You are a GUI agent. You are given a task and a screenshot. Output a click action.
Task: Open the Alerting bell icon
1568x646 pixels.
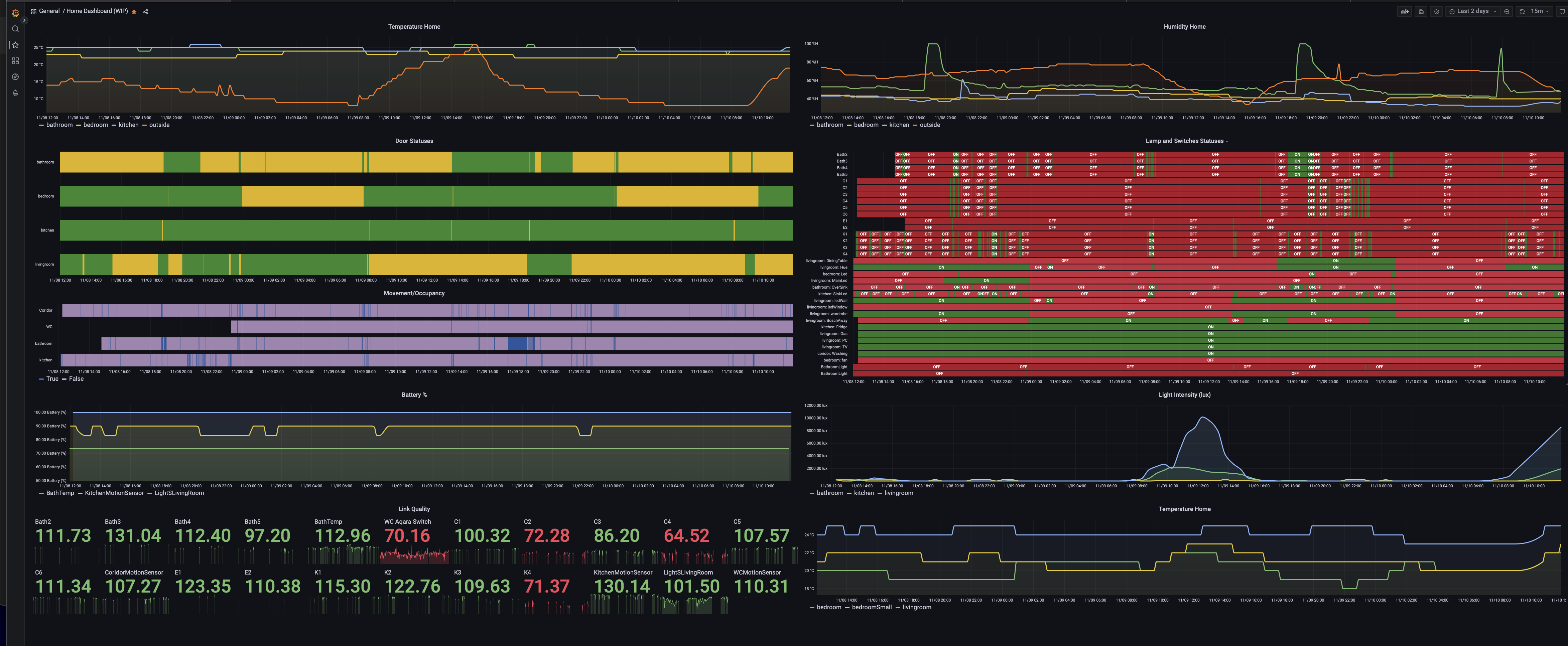15,93
